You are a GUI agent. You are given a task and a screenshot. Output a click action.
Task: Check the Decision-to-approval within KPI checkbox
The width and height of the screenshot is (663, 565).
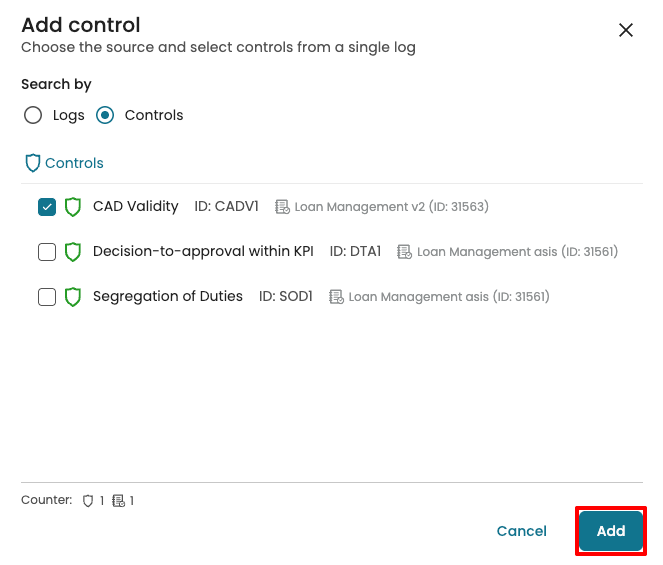coord(47,252)
